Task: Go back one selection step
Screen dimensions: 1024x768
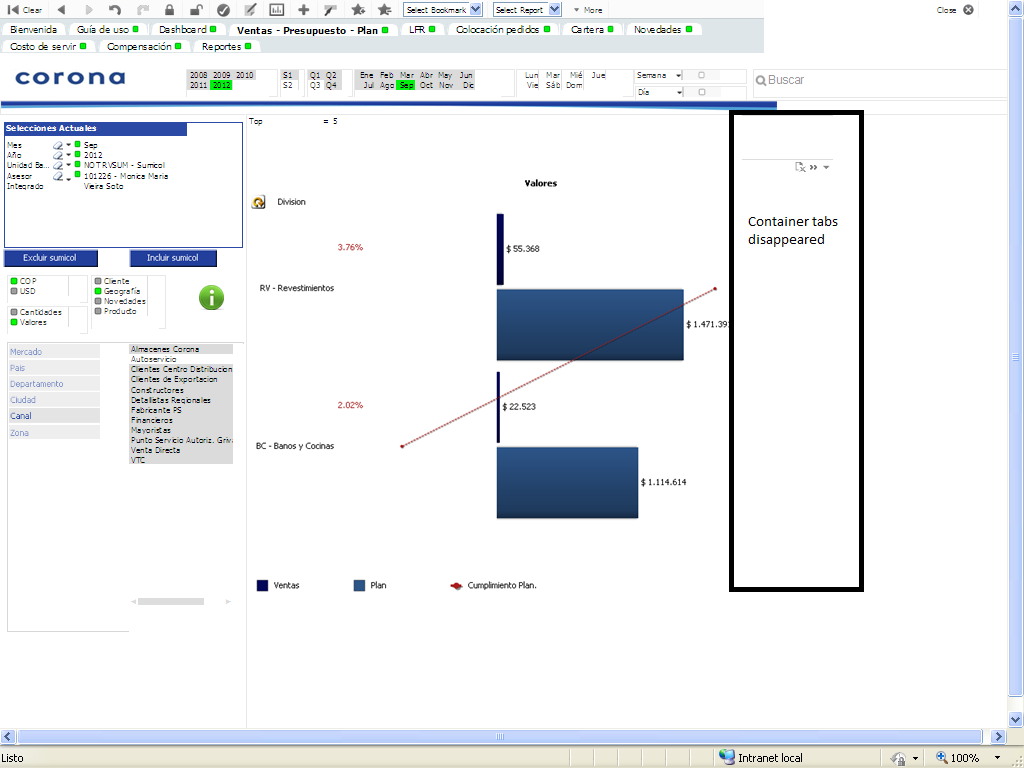Action: point(61,10)
